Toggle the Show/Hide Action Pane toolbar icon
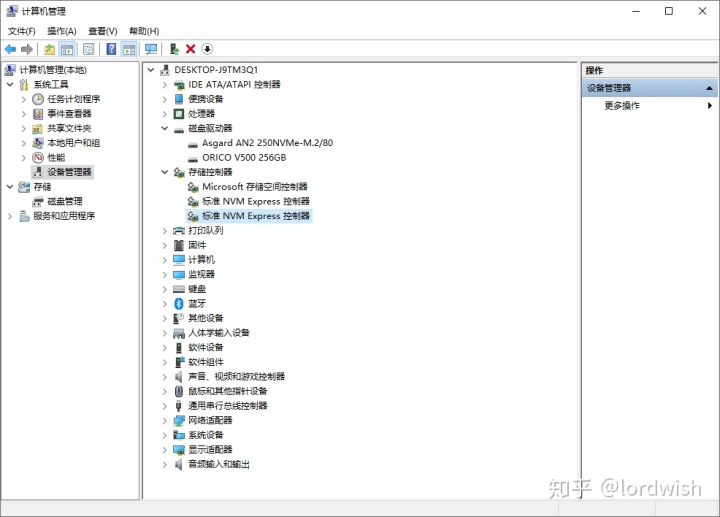This screenshot has width=720, height=517. (x=129, y=49)
